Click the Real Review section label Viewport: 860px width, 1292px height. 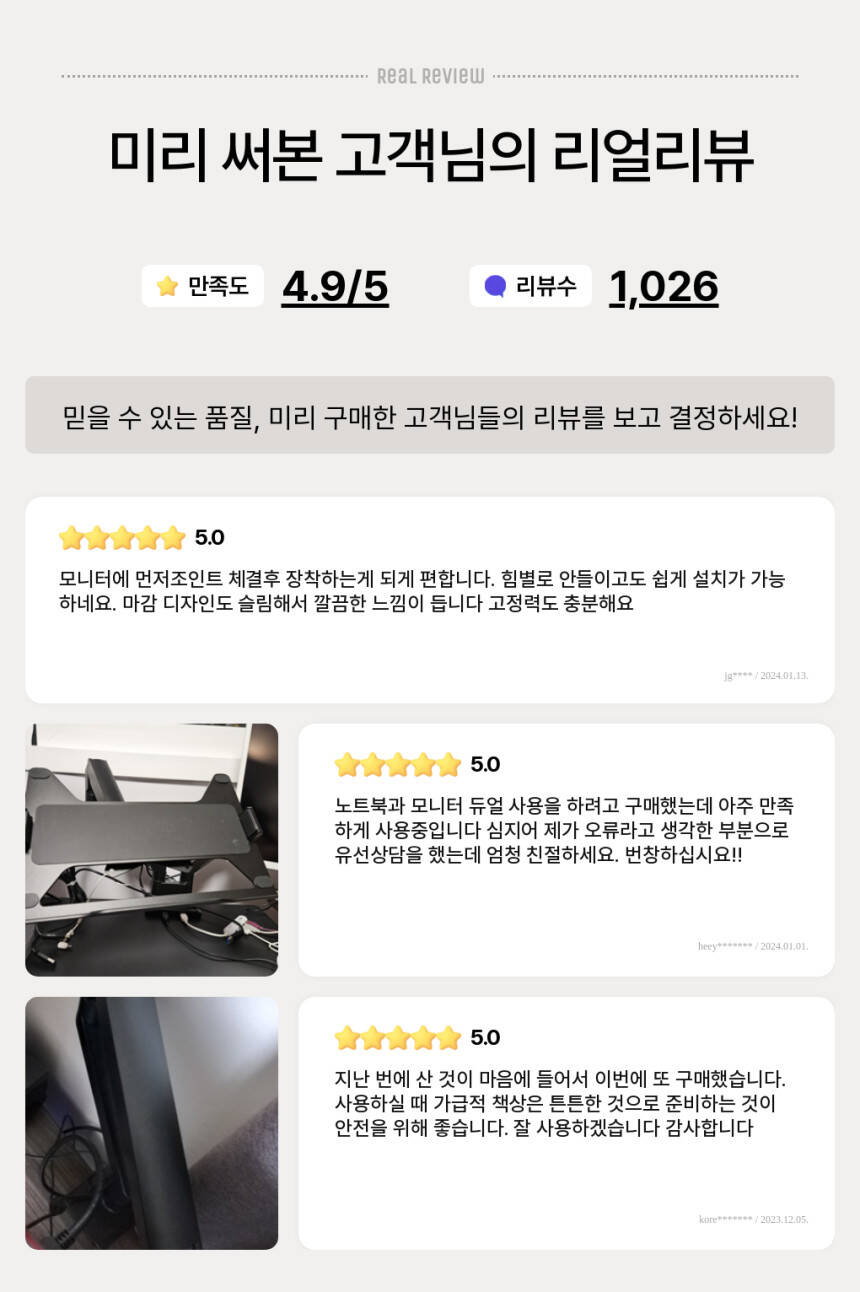pyautogui.click(x=430, y=76)
